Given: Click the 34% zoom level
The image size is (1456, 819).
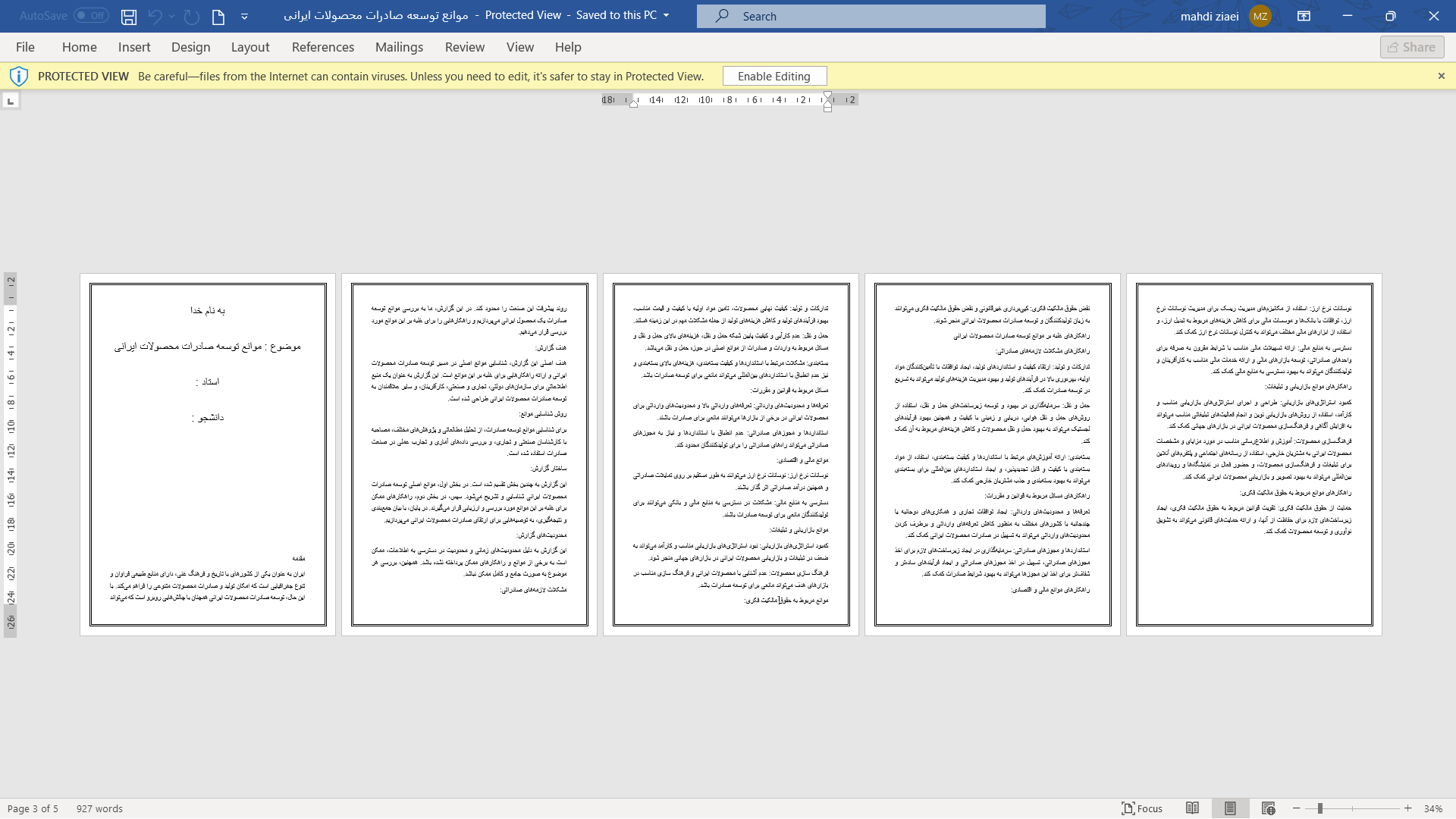Looking at the screenshot, I should [x=1433, y=808].
